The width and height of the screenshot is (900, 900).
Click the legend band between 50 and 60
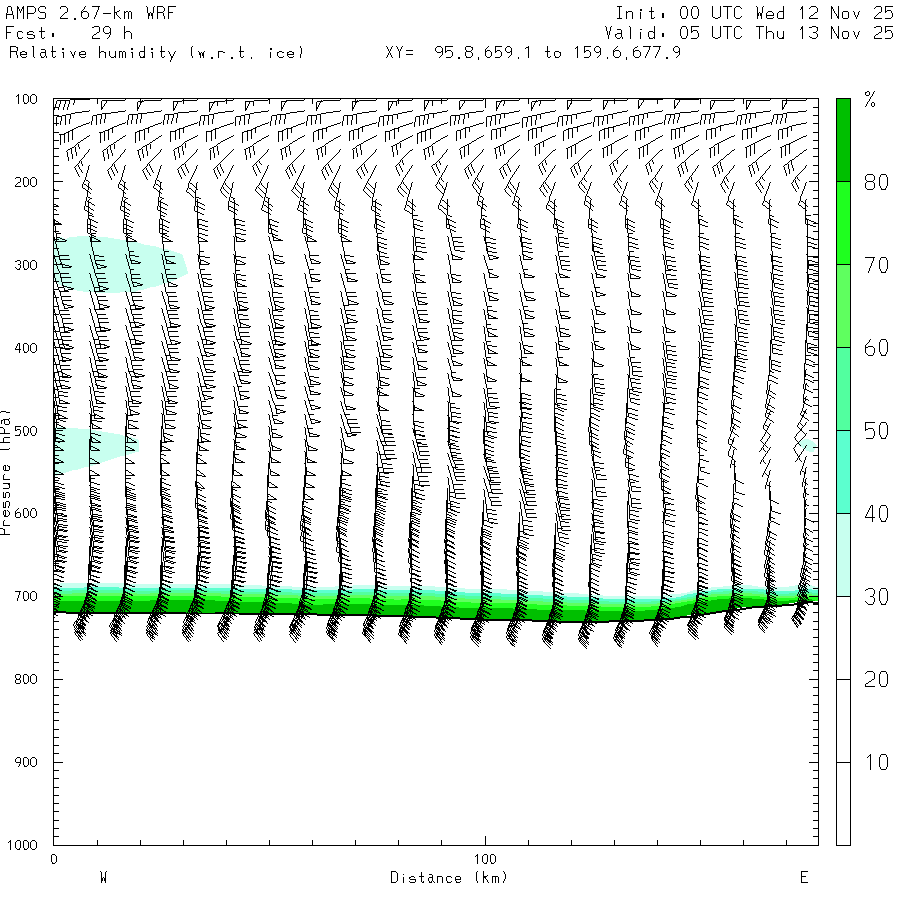pyautogui.click(x=843, y=389)
